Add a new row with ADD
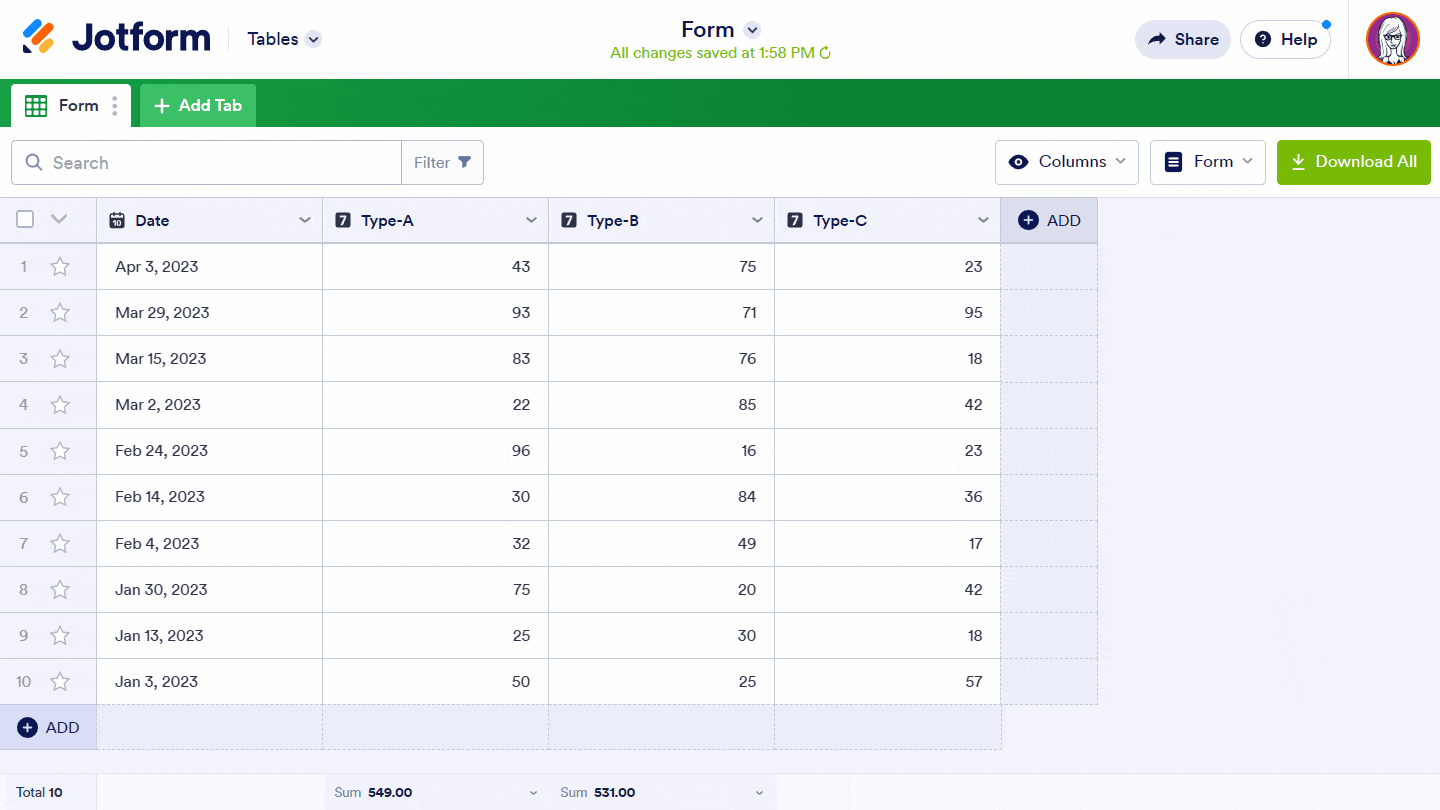This screenshot has width=1440, height=810. (x=48, y=727)
